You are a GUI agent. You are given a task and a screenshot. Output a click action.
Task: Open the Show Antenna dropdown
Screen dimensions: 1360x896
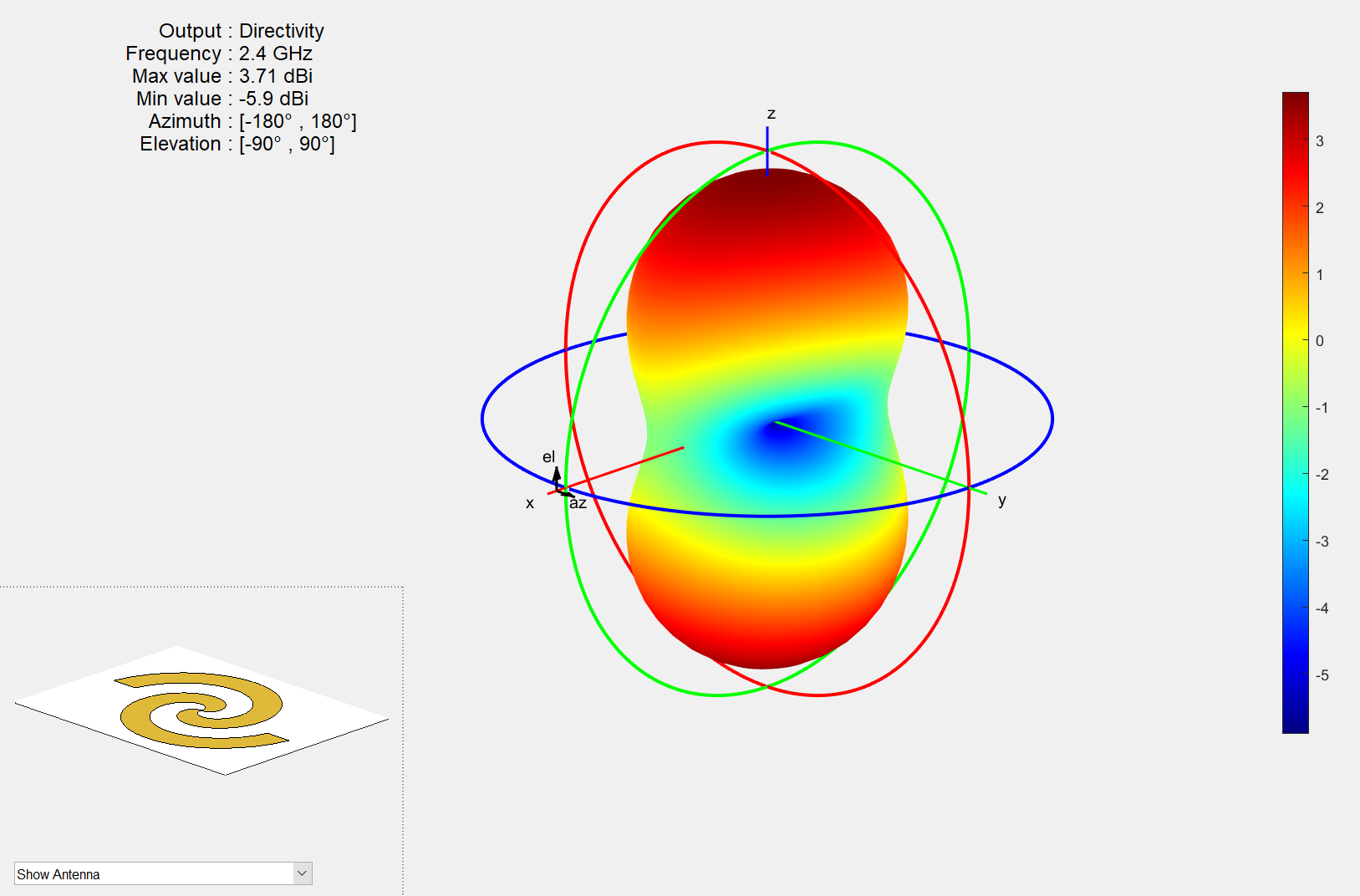pyautogui.click(x=163, y=873)
